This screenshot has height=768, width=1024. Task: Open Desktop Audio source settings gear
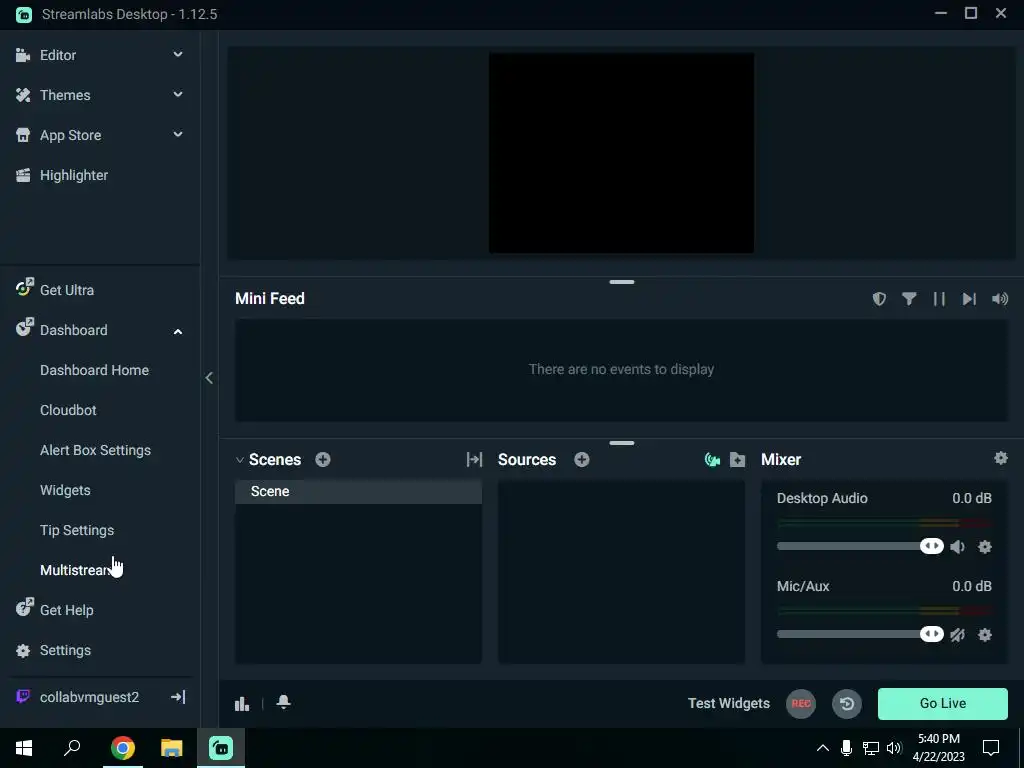click(x=985, y=547)
